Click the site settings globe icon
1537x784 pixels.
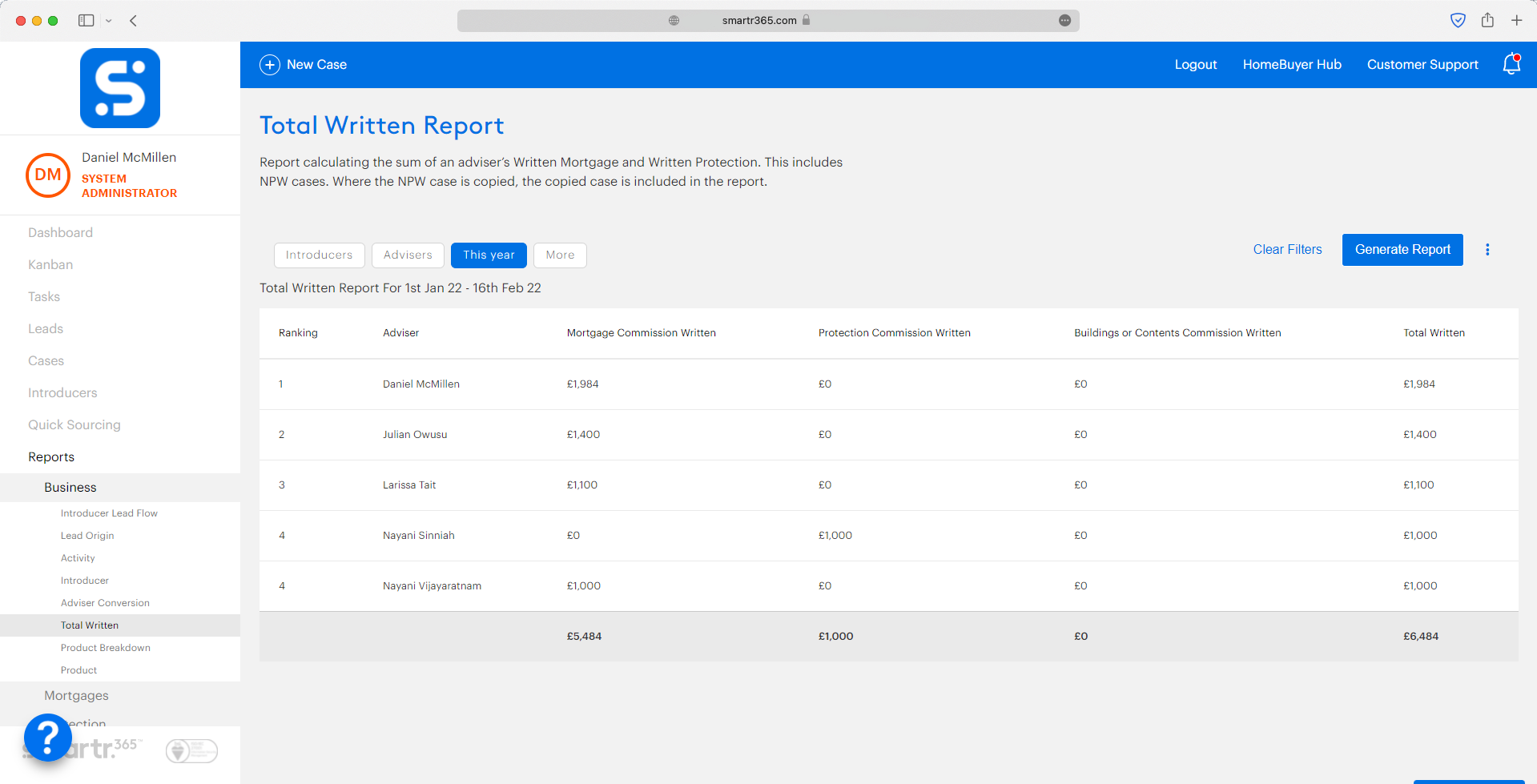(x=674, y=21)
